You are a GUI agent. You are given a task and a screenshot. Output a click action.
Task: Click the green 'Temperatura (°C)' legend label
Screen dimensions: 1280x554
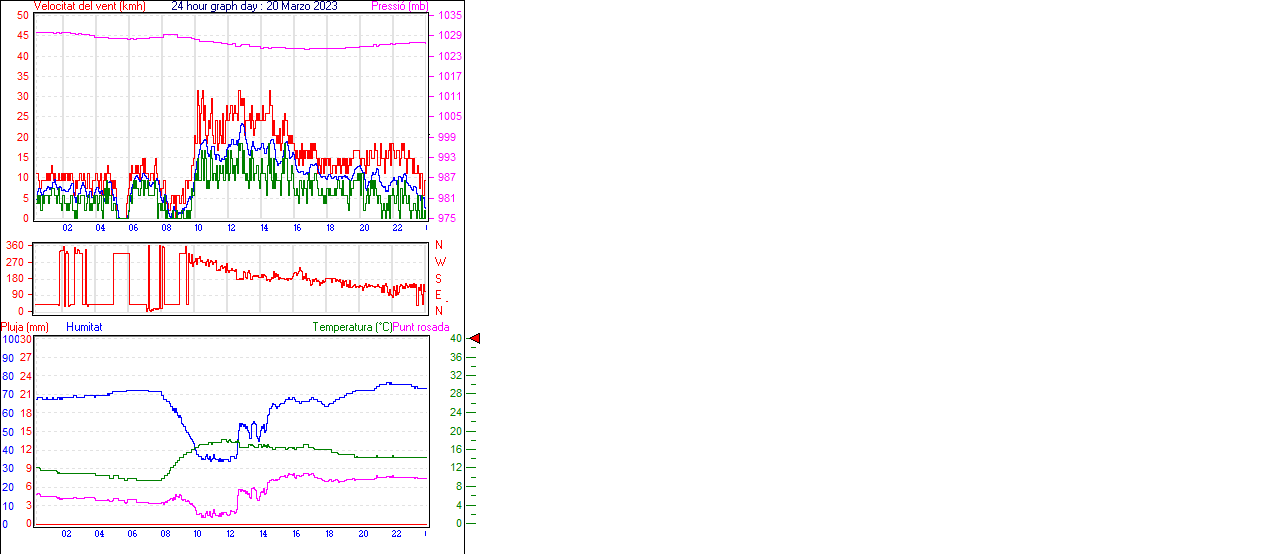[352, 327]
